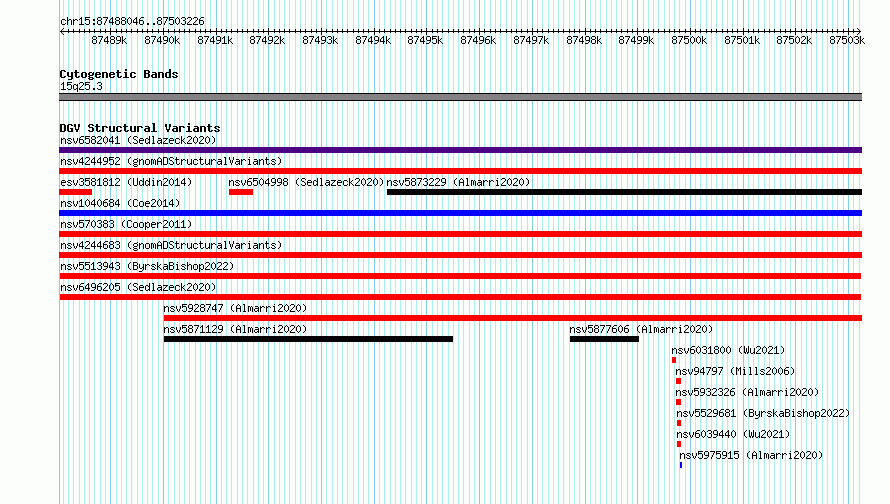The image size is (890, 504).
Task: Open esv3581812 (Uddin2014) variant label
Action: tap(126, 182)
